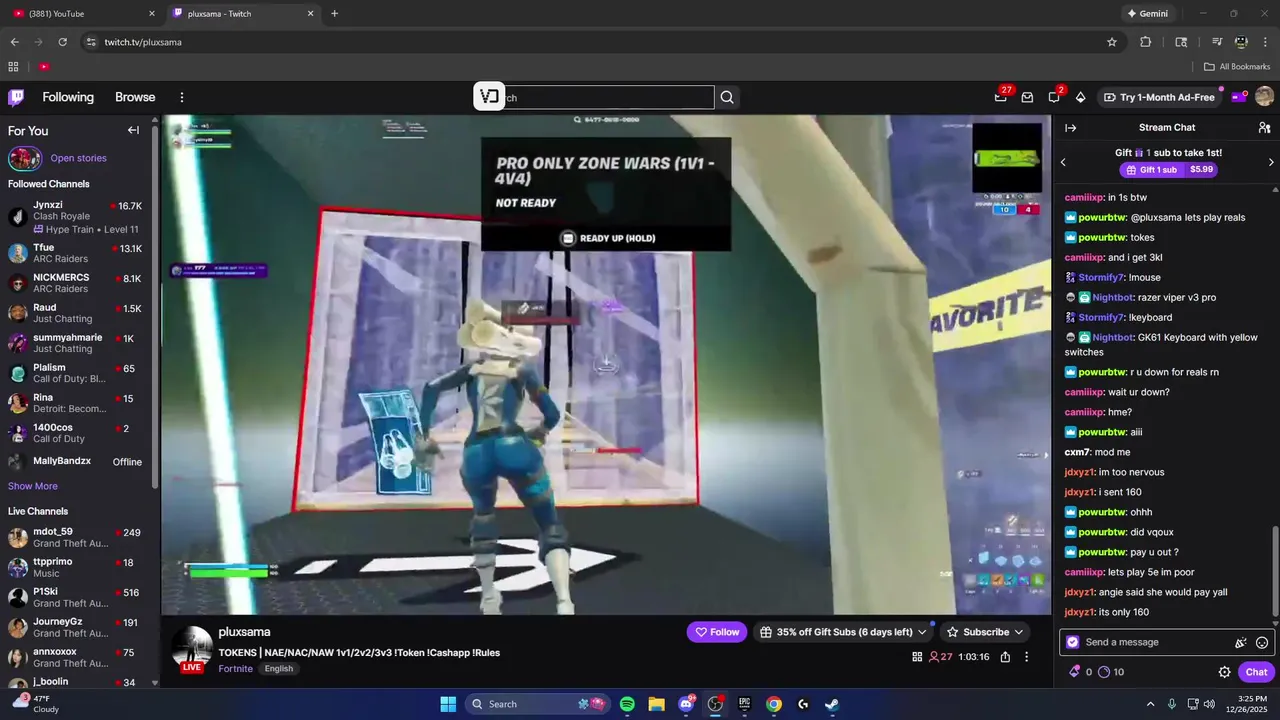Click the Chrome address bar URL
The image size is (1280, 720).
point(143,42)
